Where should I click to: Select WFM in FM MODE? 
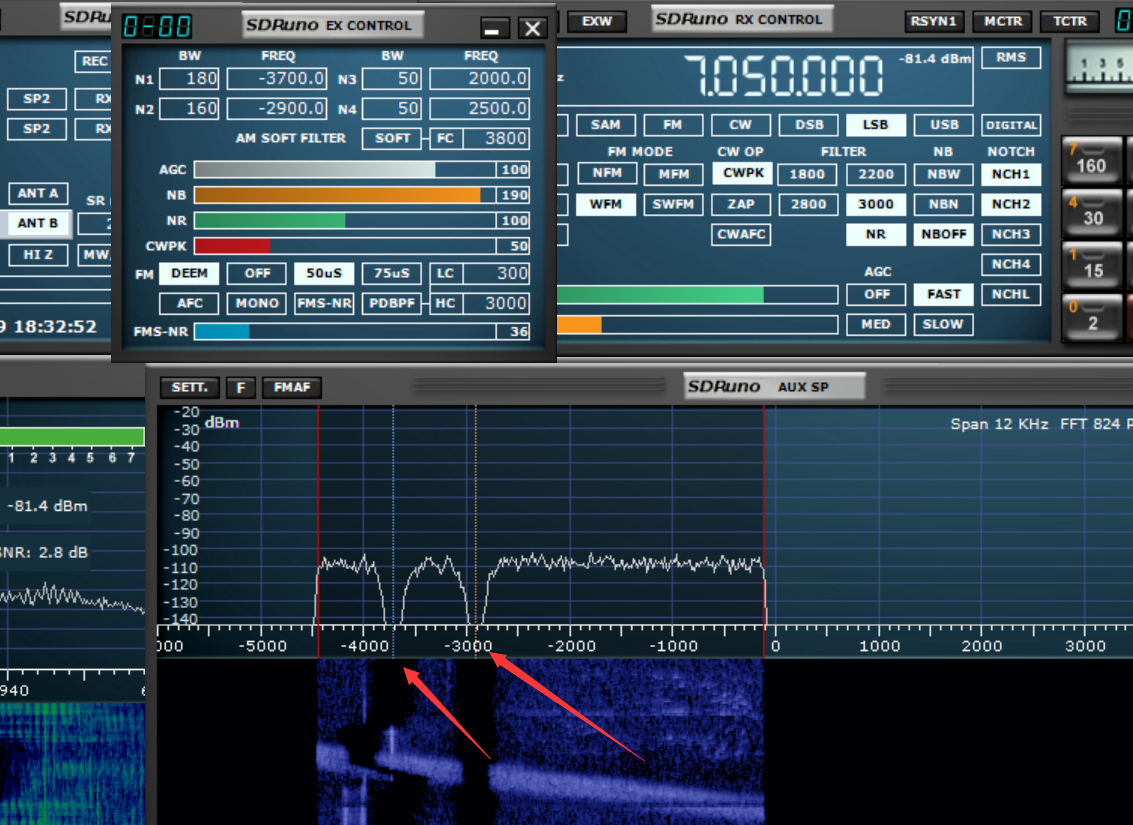coord(606,204)
